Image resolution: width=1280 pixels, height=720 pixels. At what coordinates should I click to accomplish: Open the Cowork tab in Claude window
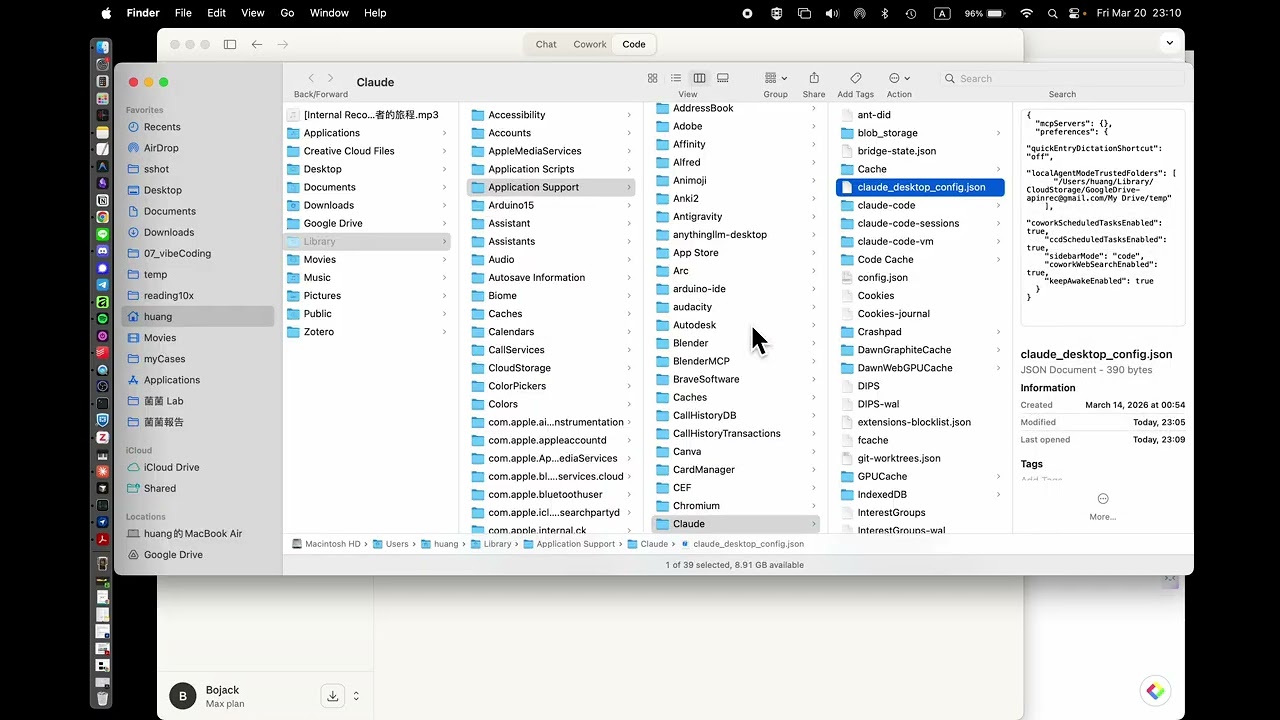coord(590,44)
